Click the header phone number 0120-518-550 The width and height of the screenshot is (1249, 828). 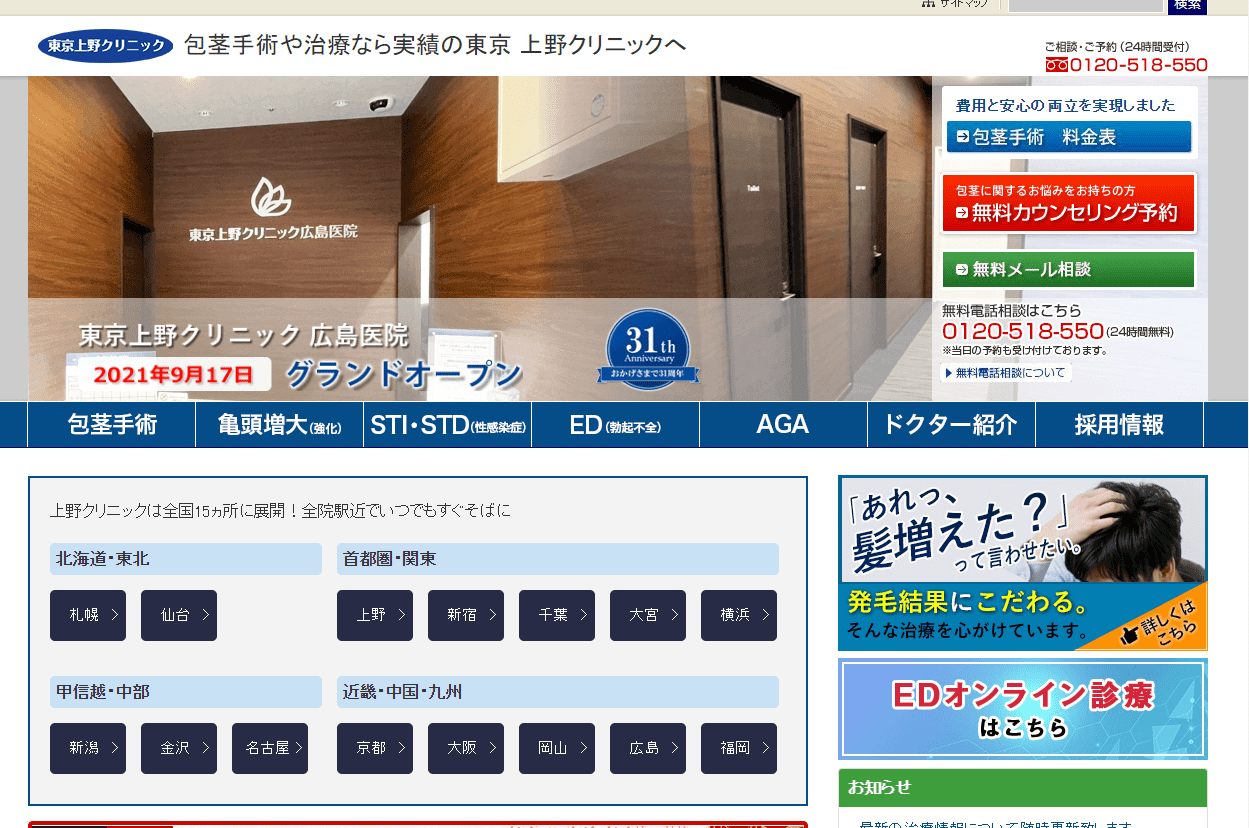pos(1127,65)
